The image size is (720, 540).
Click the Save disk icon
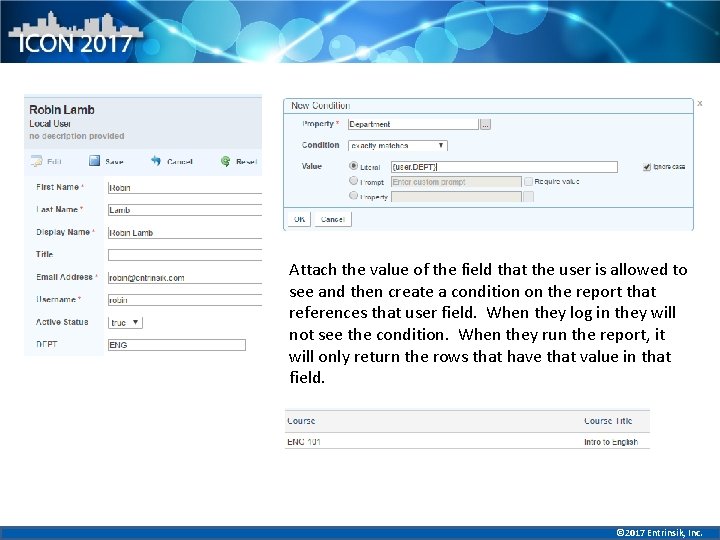click(94, 161)
